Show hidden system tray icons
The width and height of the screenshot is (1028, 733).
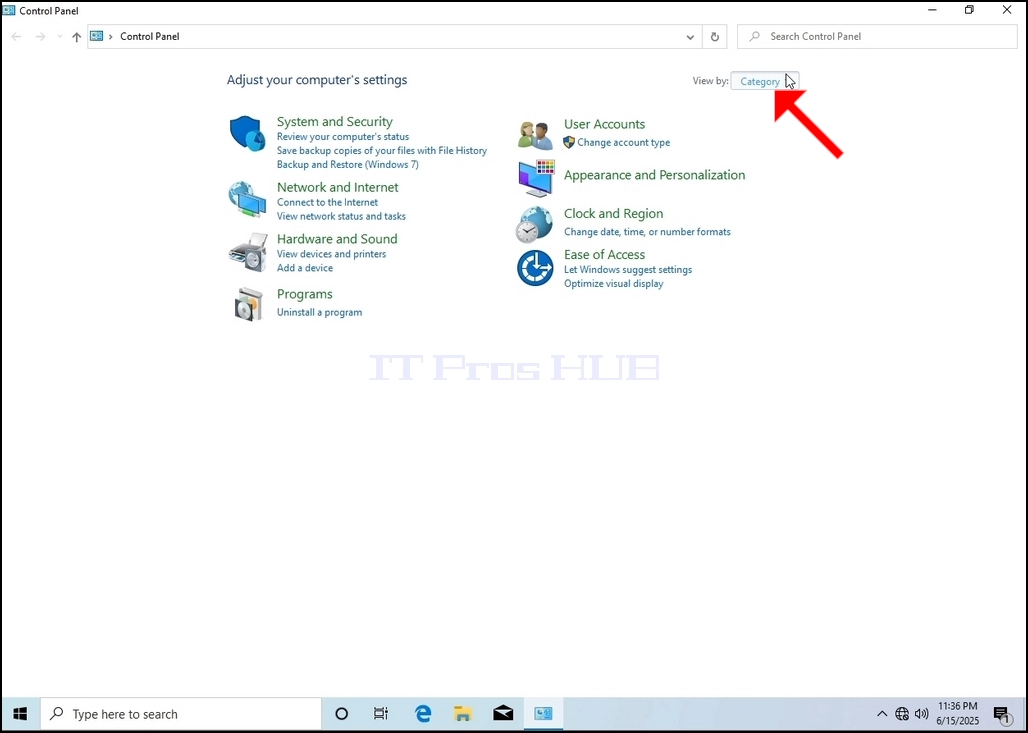coord(882,714)
